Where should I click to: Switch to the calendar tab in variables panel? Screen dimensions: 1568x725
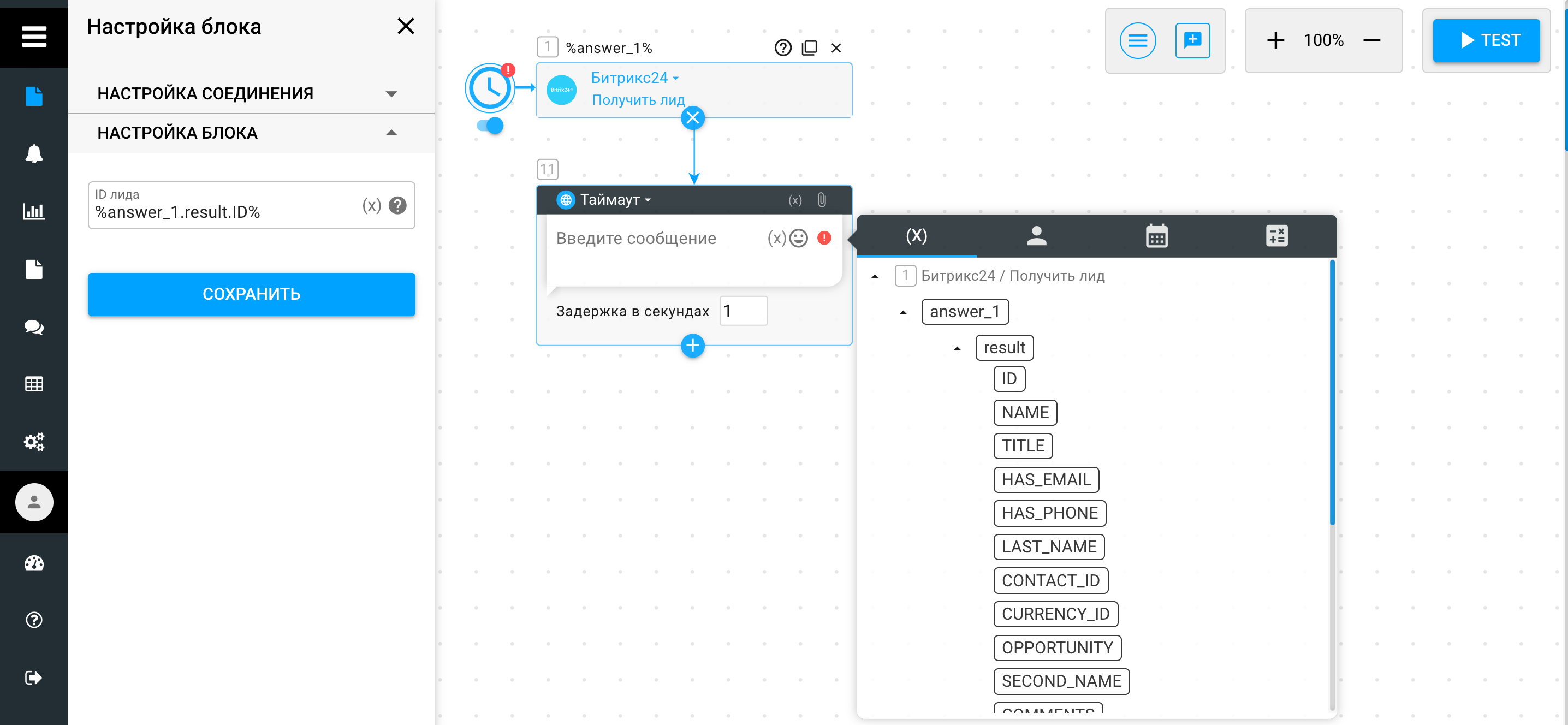pos(1156,236)
